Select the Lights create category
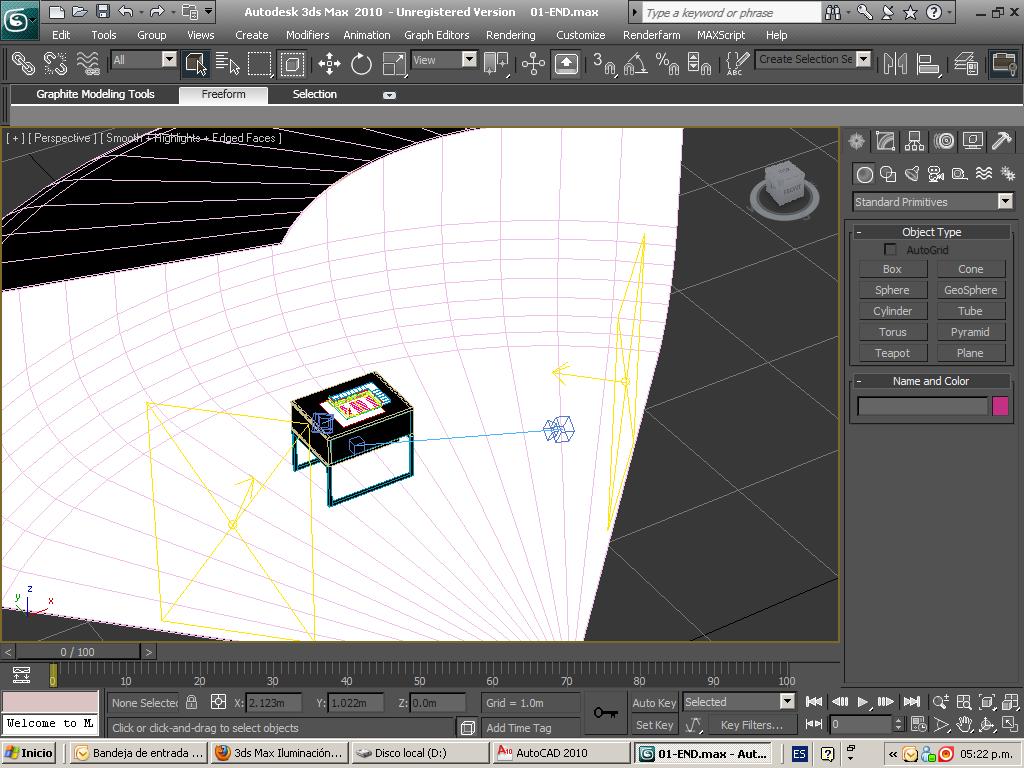This screenshot has width=1024, height=768. tap(912, 174)
